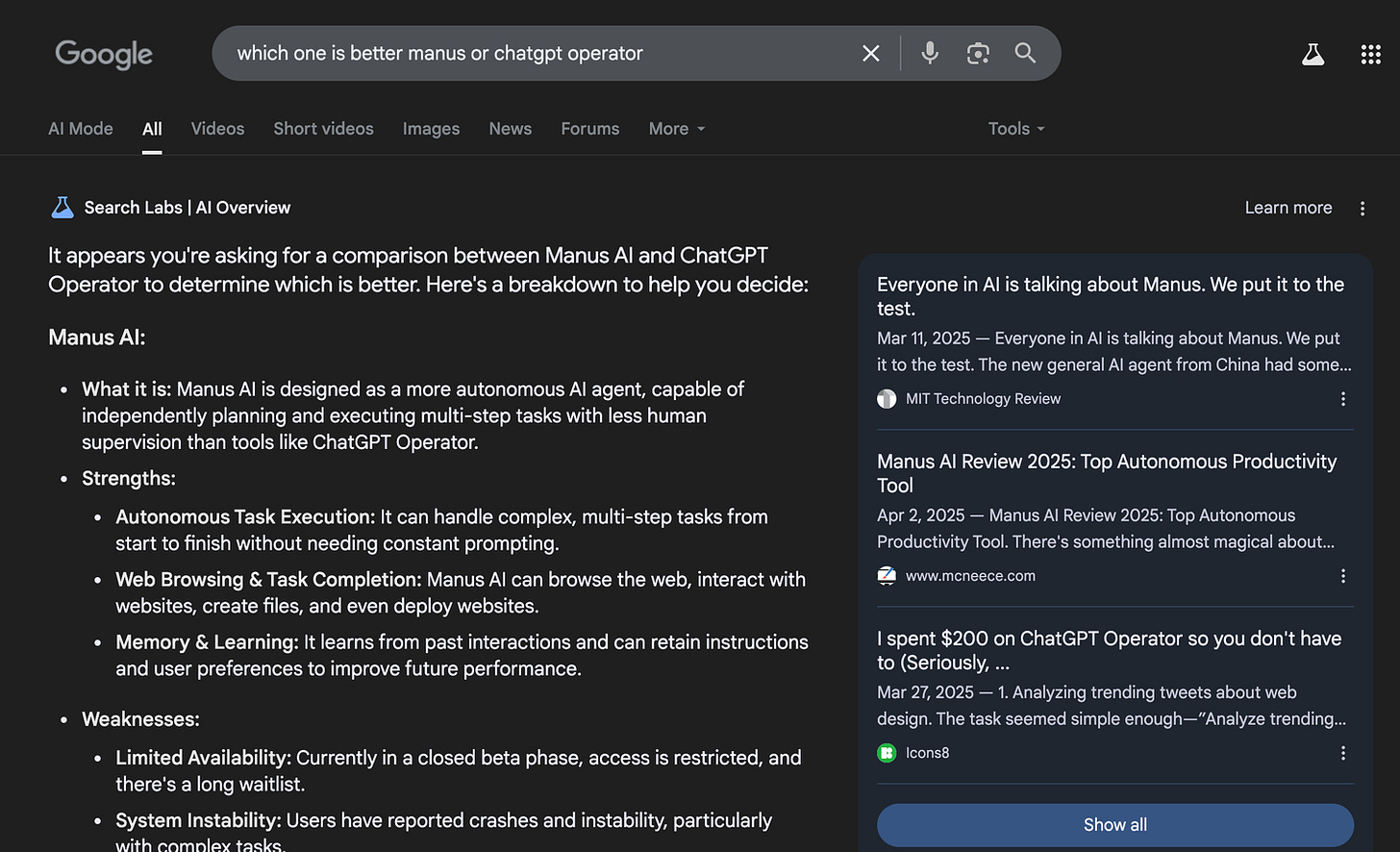Image resolution: width=1400 pixels, height=852 pixels.
Task: Open AI Overview three-dot options menu
Action: point(1362,209)
